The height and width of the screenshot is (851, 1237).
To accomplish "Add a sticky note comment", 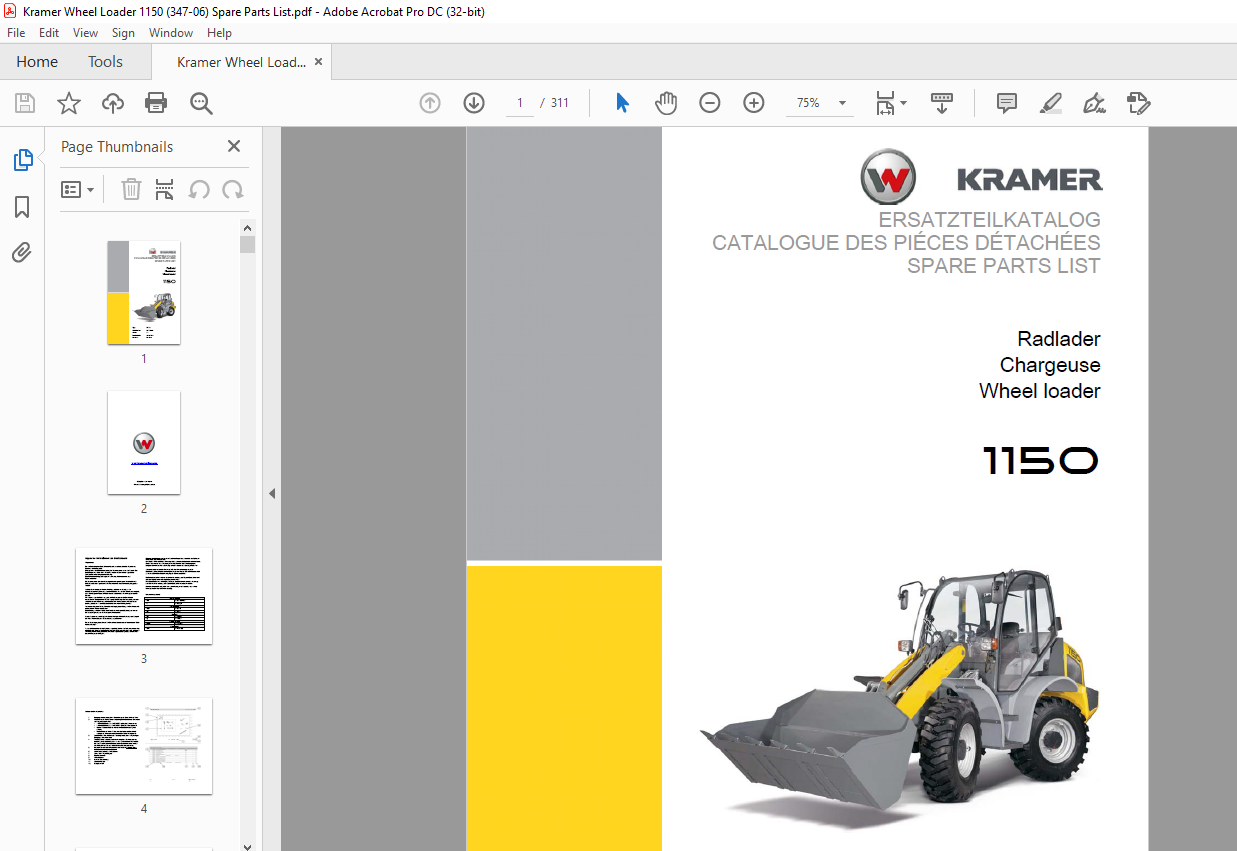I will tap(1007, 103).
